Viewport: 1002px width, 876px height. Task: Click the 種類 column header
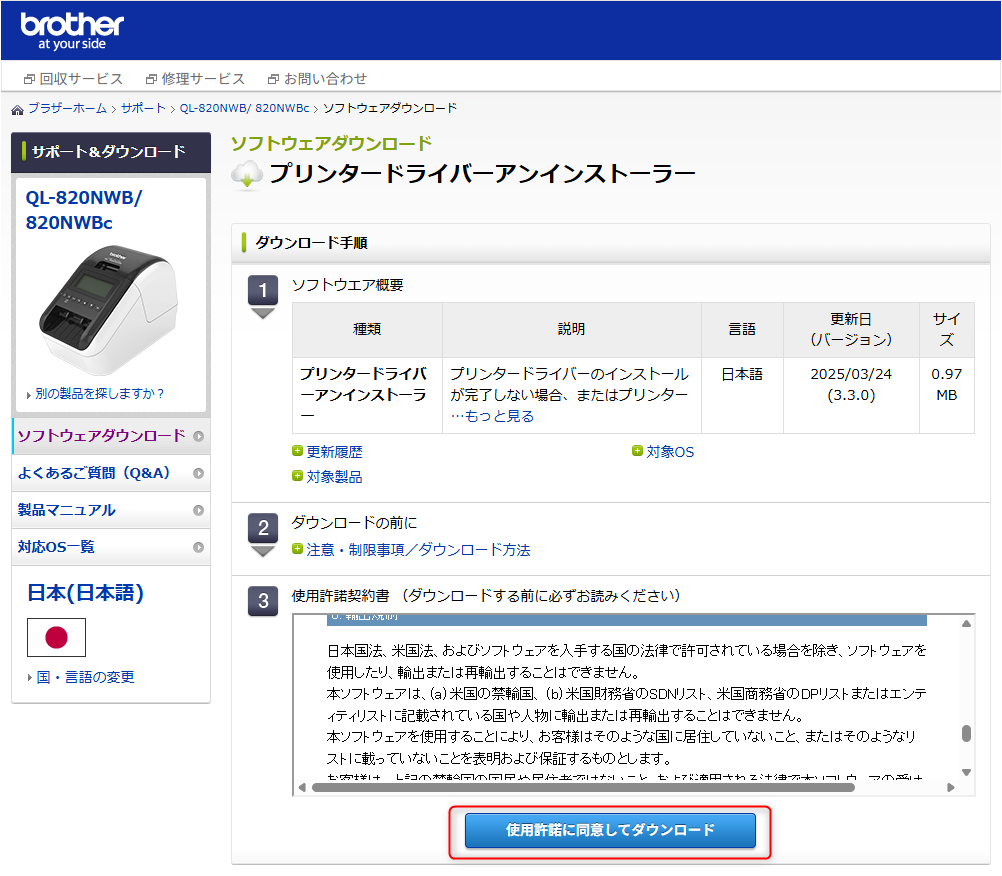[x=367, y=330]
